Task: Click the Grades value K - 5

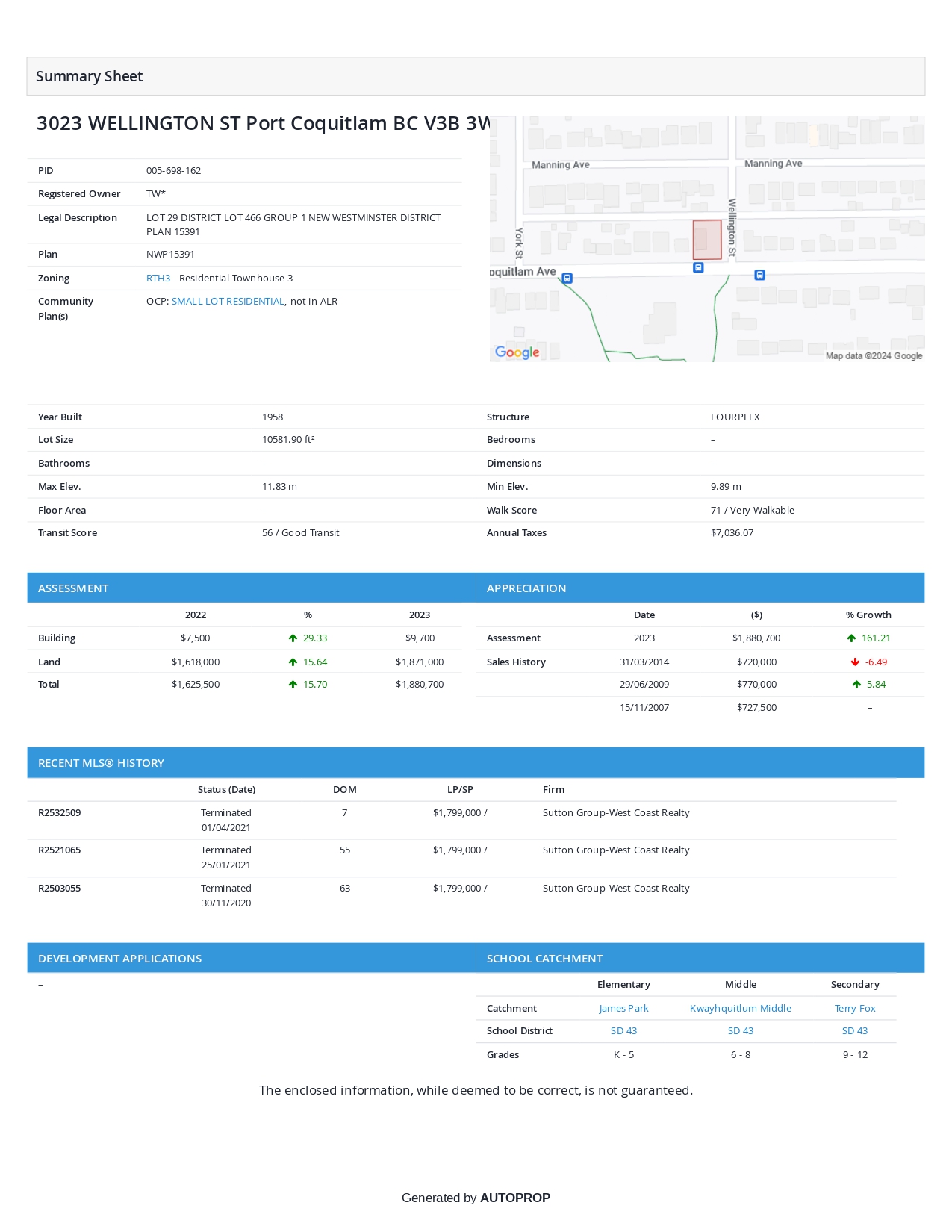Action: click(623, 1055)
